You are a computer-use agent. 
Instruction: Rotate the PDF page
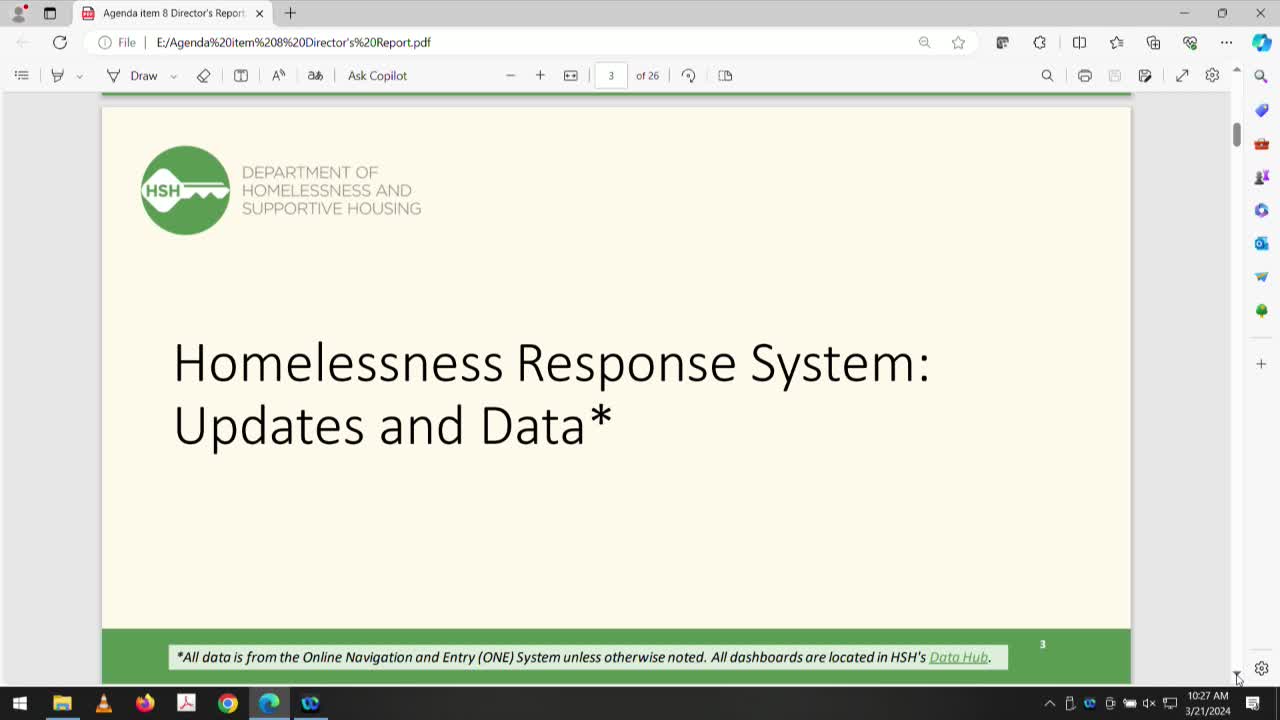pyautogui.click(x=688, y=75)
